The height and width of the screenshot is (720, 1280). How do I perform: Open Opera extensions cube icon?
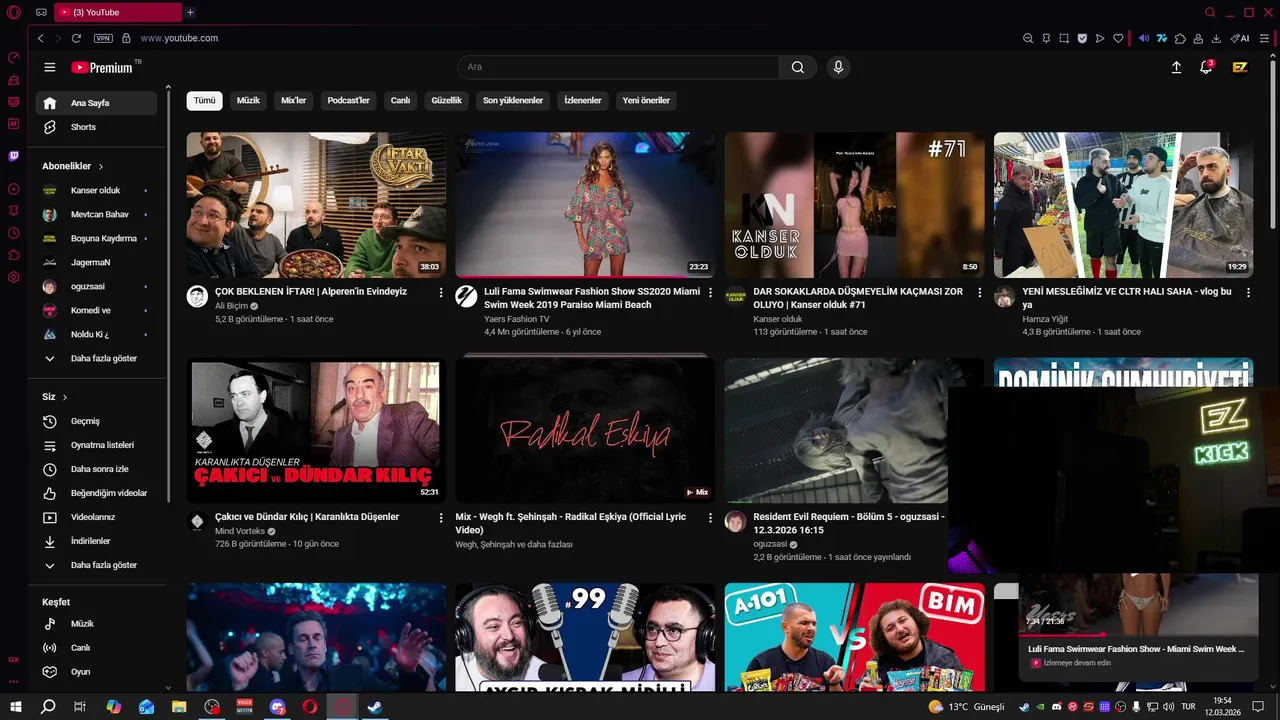click(1180, 38)
